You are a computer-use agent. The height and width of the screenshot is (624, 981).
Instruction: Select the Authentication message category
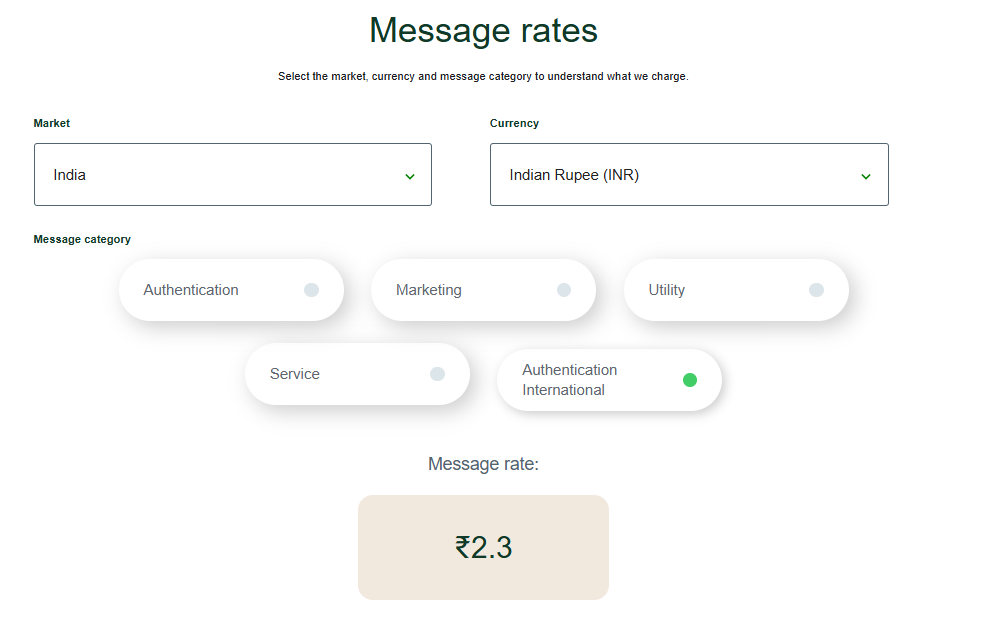pyautogui.click(x=231, y=289)
